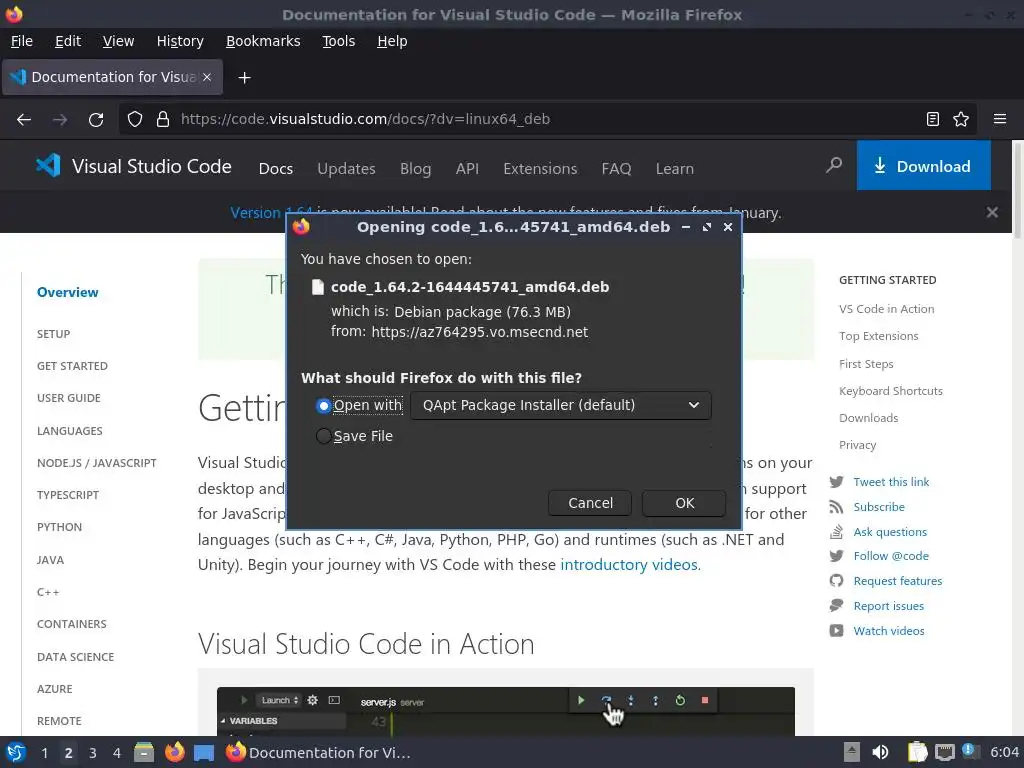Open the File menu
Screen dimensions: 1024x768
pos(22,41)
